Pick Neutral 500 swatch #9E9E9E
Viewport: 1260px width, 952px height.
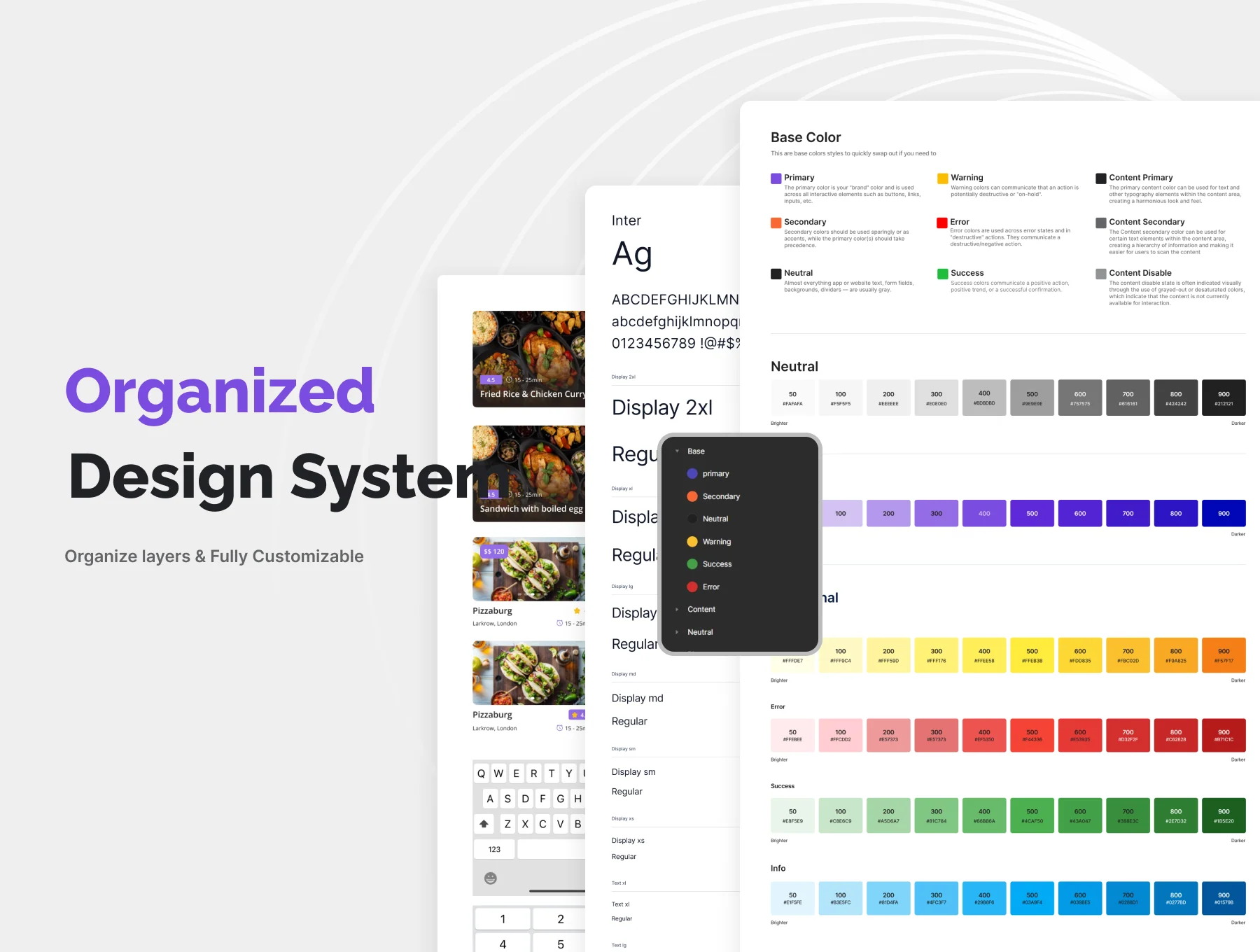click(x=1032, y=398)
